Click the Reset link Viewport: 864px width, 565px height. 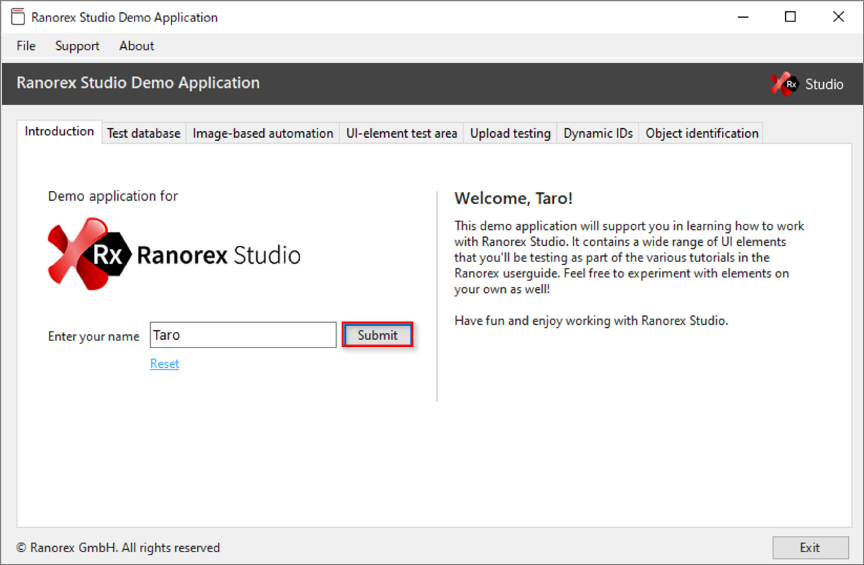tap(164, 364)
